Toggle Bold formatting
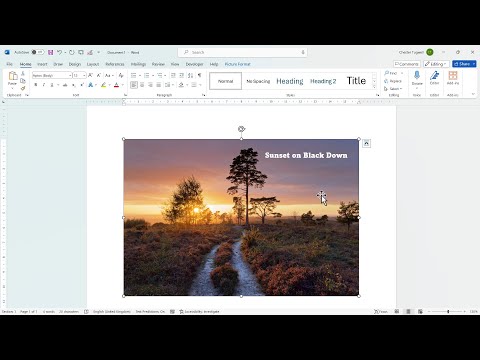 [x=36, y=85]
